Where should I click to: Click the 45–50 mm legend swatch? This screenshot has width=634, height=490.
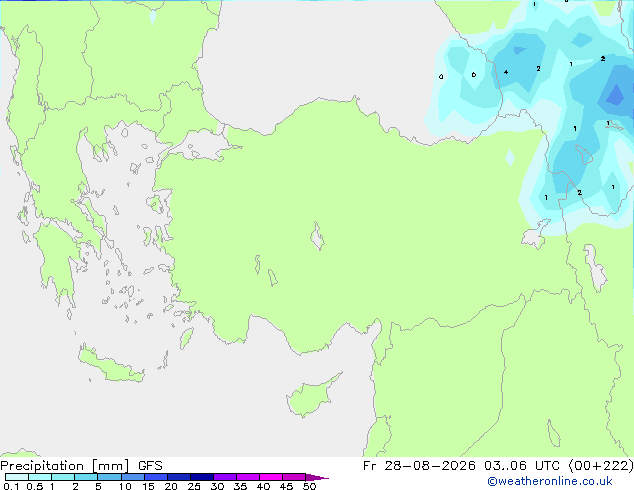(294, 477)
